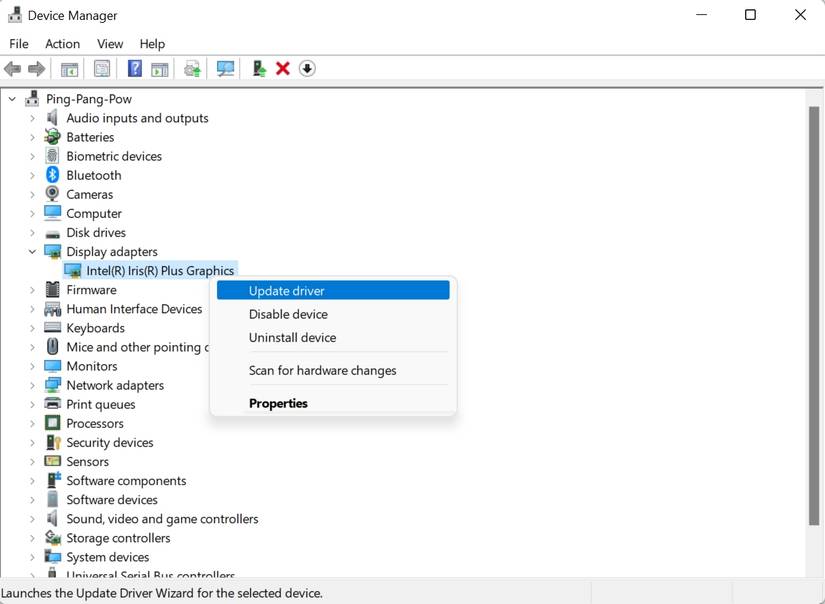Collapse the Ping-Pang-Pow root node
The image size is (825, 604).
point(12,99)
